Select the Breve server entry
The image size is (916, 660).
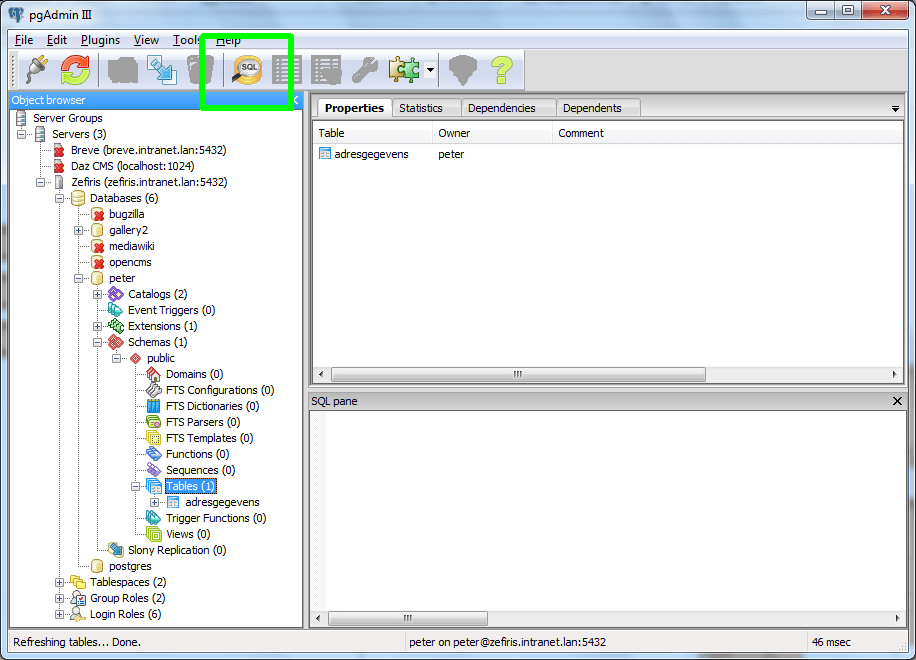point(148,150)
